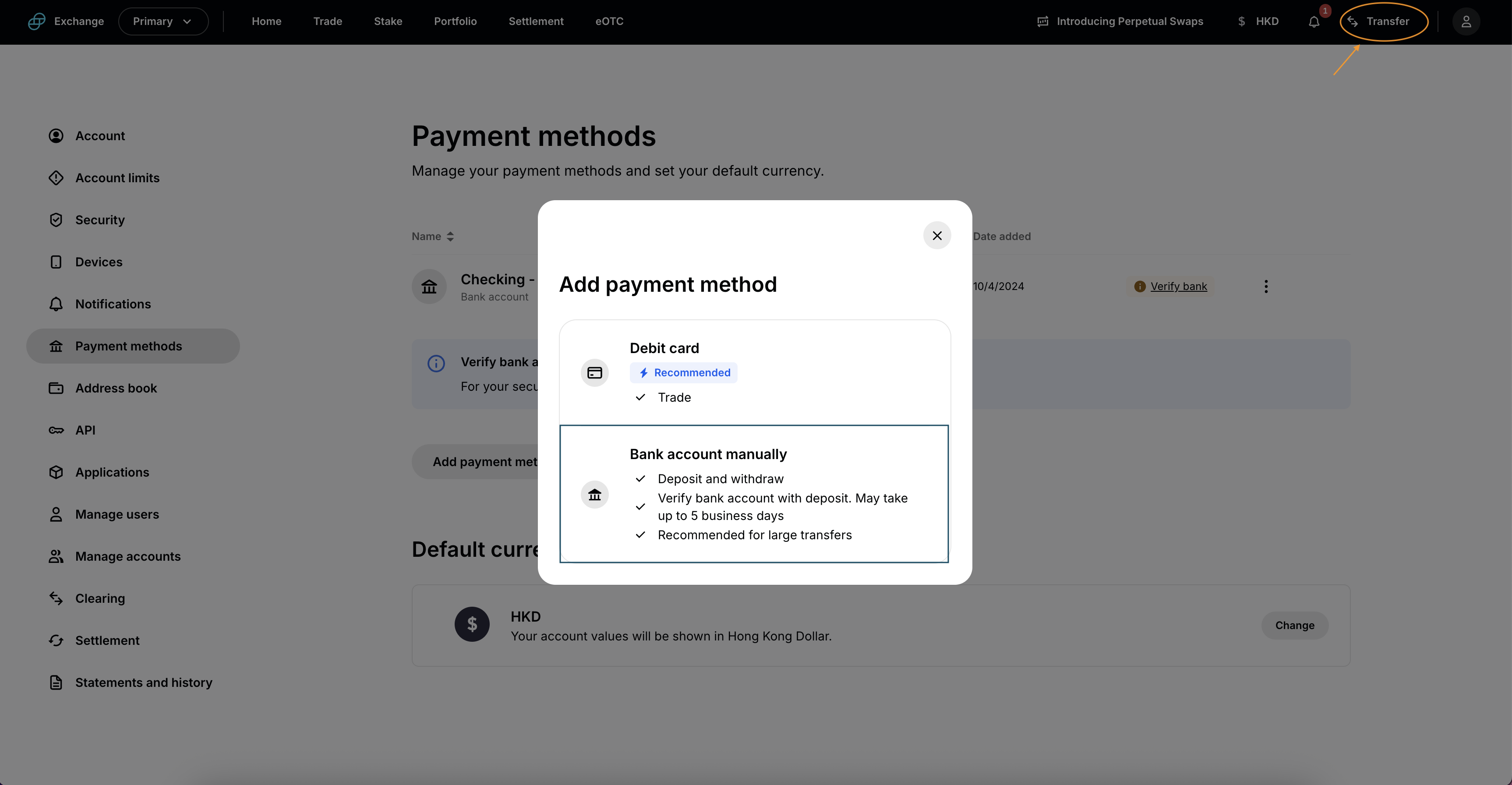Screen dimensions: 1512x785
Task: Close the Add payment method dialog
Action: 937,235
